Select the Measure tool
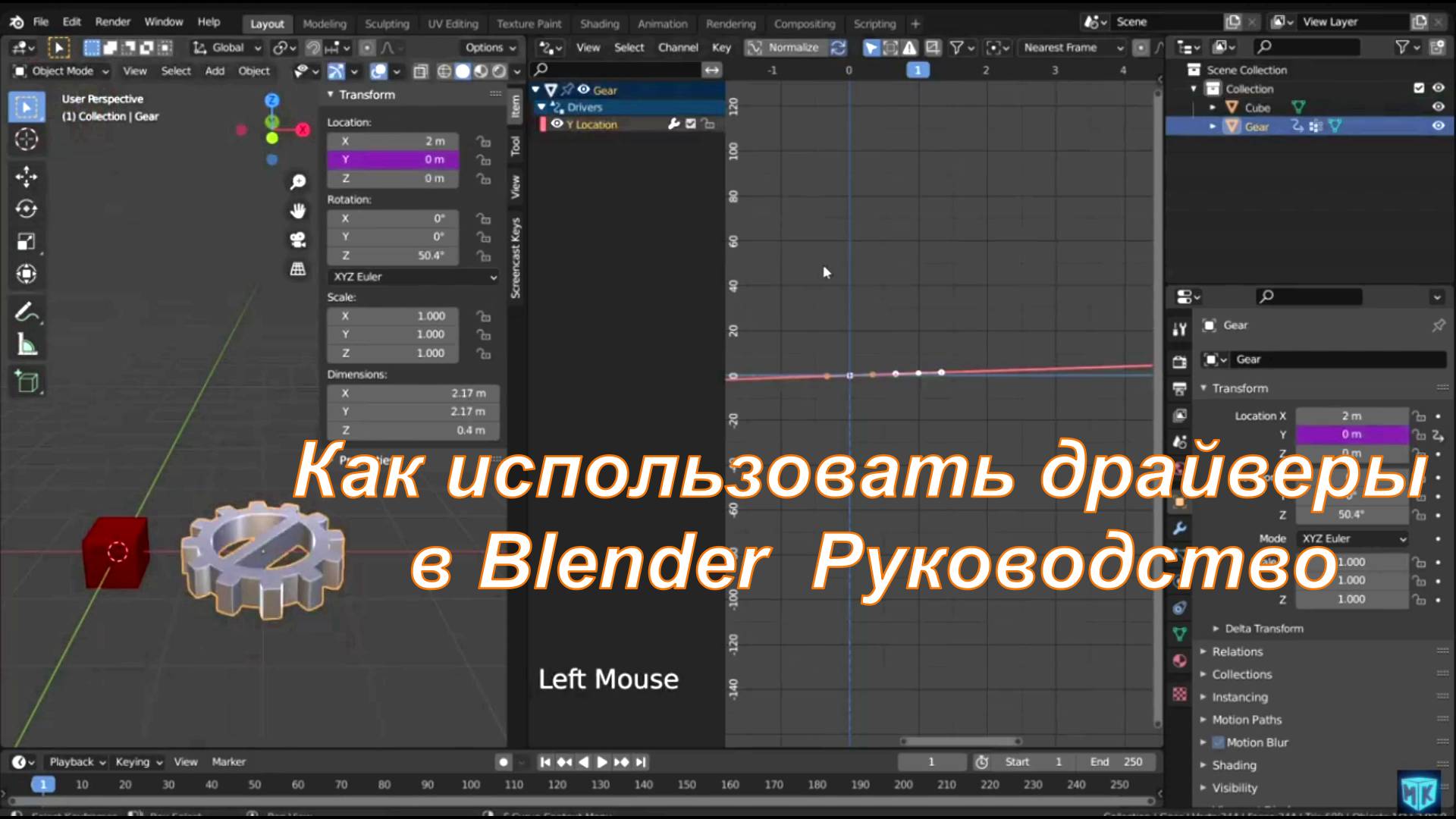1456x819 pixels. coord(27,345)
